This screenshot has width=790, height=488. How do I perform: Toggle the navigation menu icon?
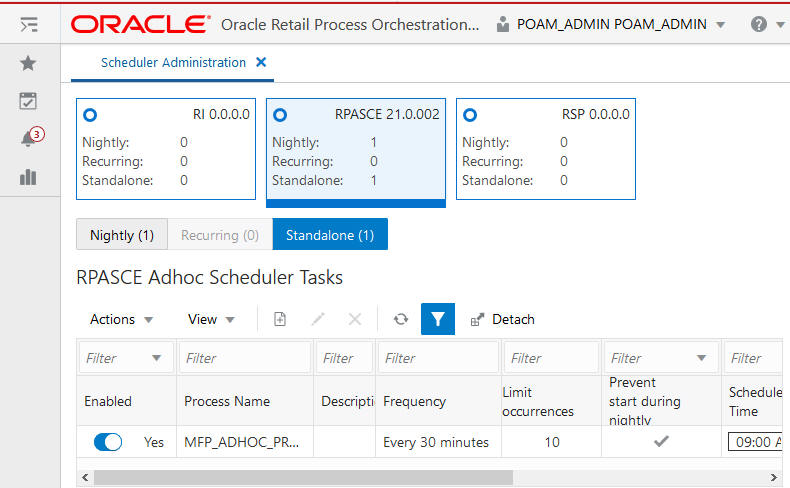click(29, 24)
